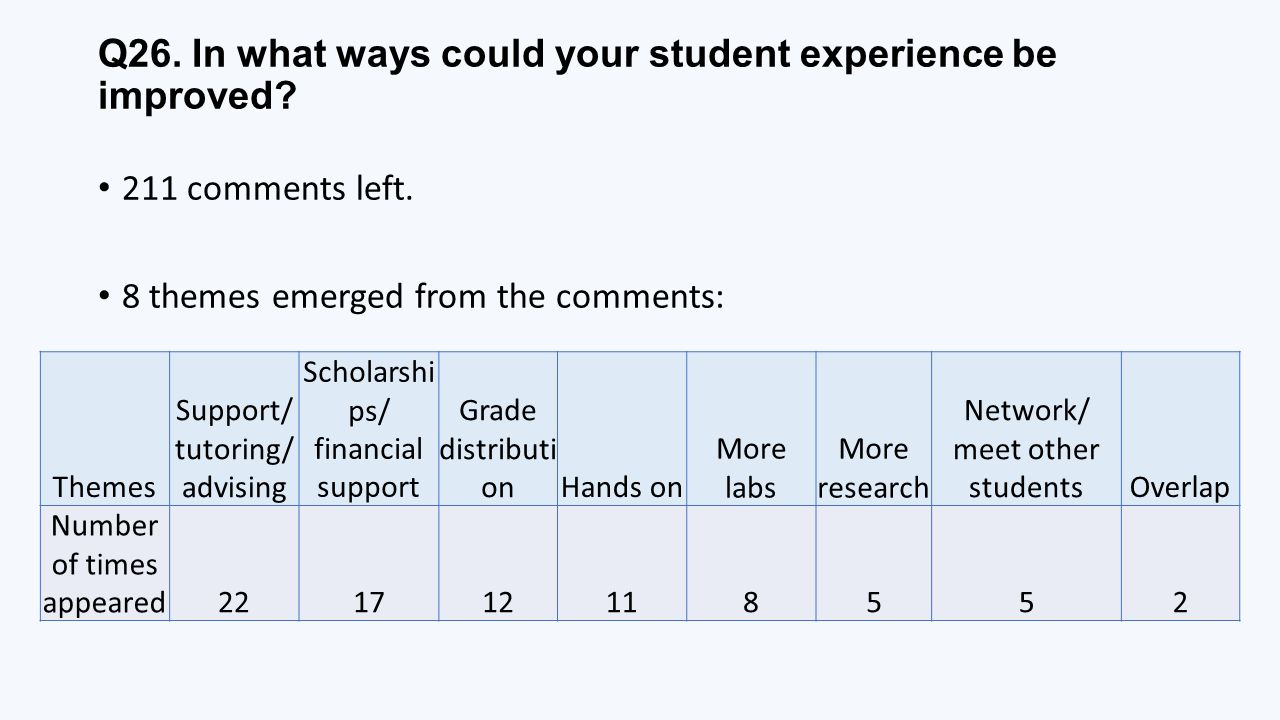Select the '211 comments left' bullet
Viewport: 1280px width, 720px height.
tap(267, 188)
